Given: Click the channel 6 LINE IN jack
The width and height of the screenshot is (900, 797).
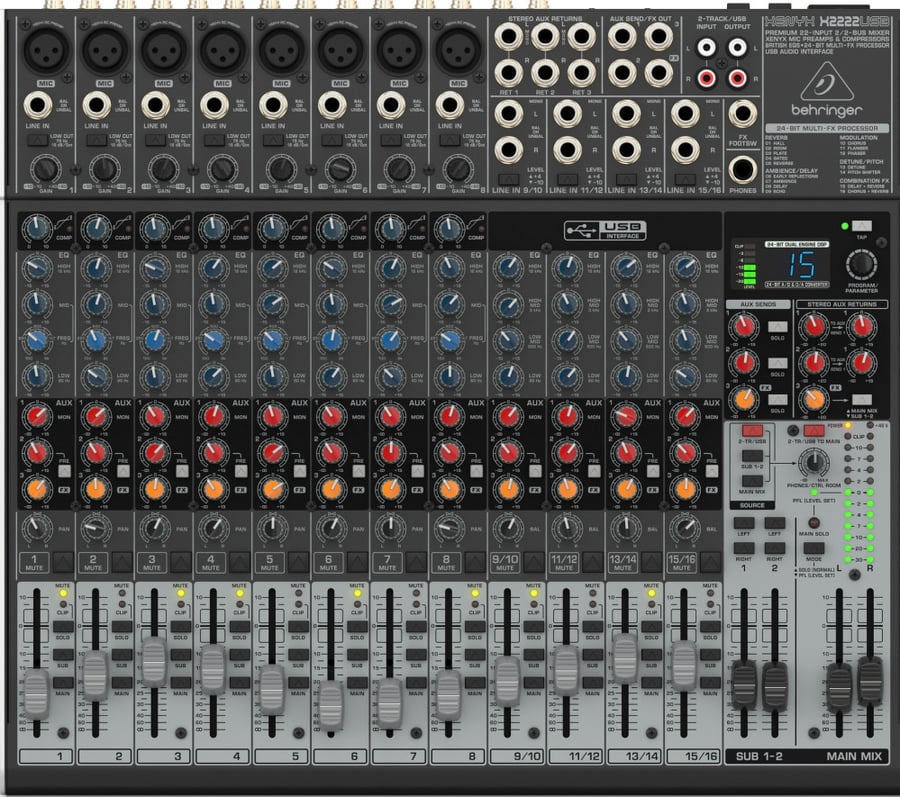Looking at the screenshot, I should click(332, 106).
